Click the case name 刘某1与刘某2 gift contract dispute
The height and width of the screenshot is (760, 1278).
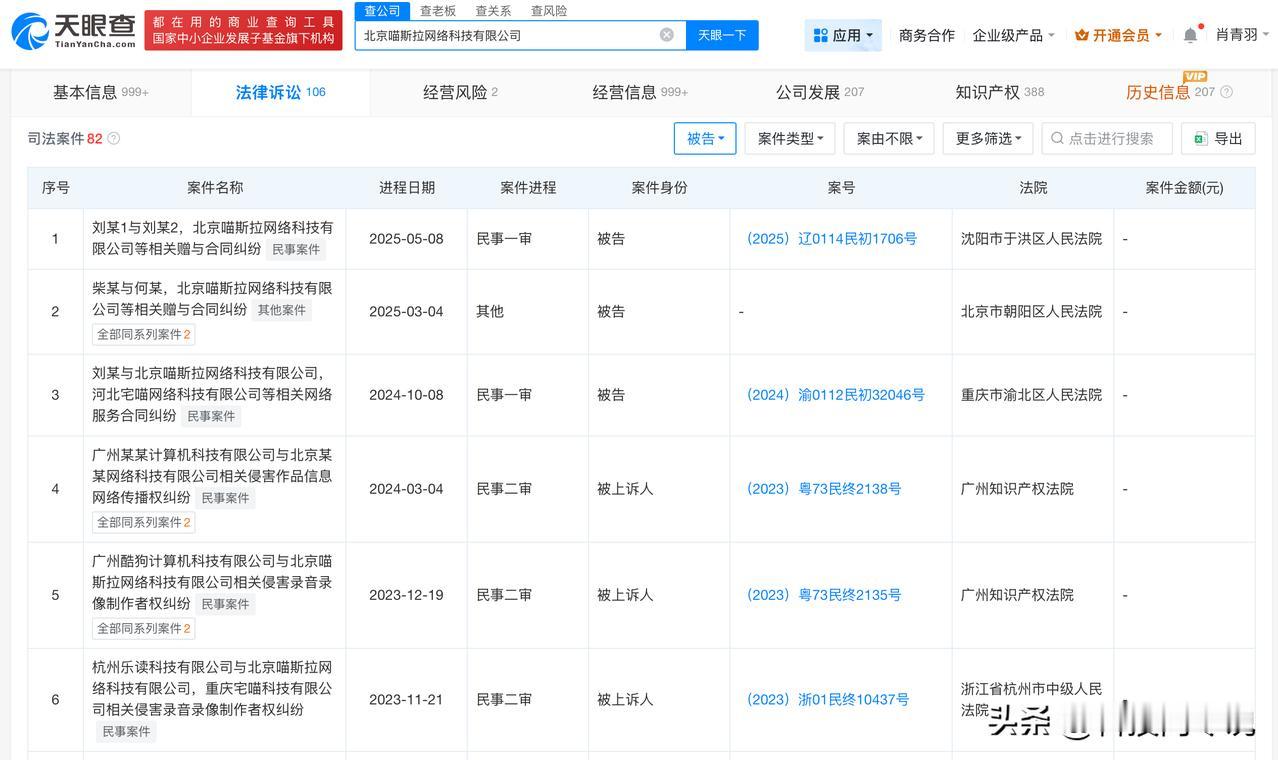[x=212, y=238]
